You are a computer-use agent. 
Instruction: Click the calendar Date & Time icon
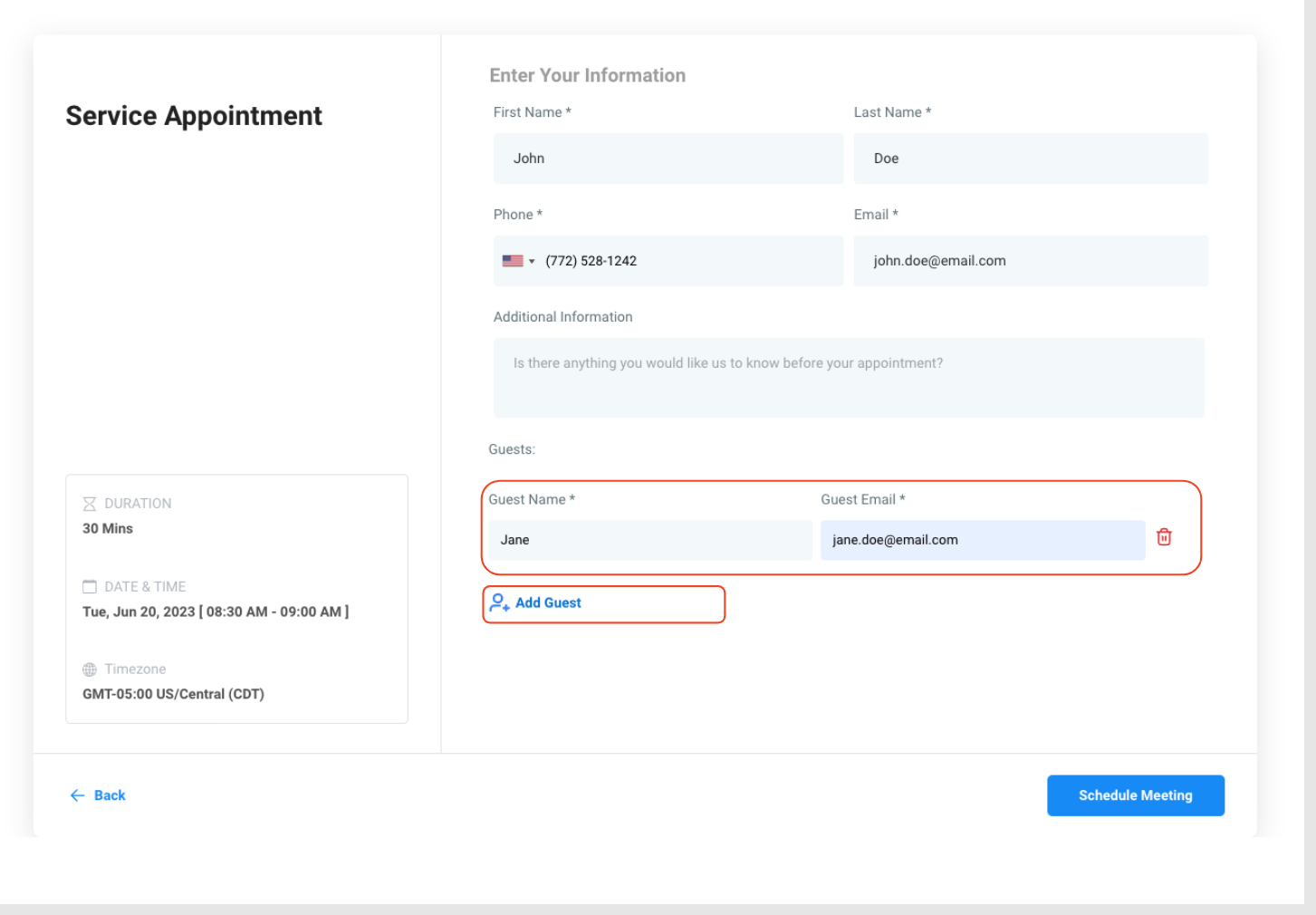click(89, 587)
